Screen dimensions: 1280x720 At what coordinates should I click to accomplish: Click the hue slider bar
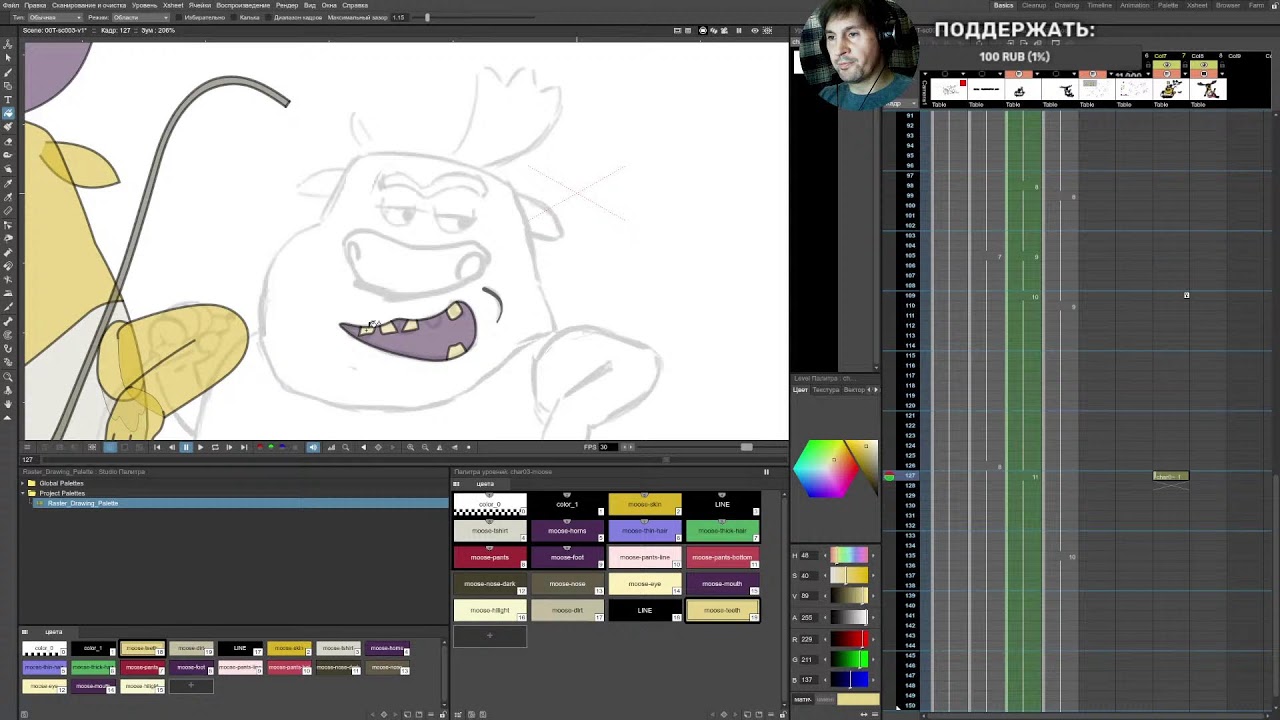click(850, 555)
